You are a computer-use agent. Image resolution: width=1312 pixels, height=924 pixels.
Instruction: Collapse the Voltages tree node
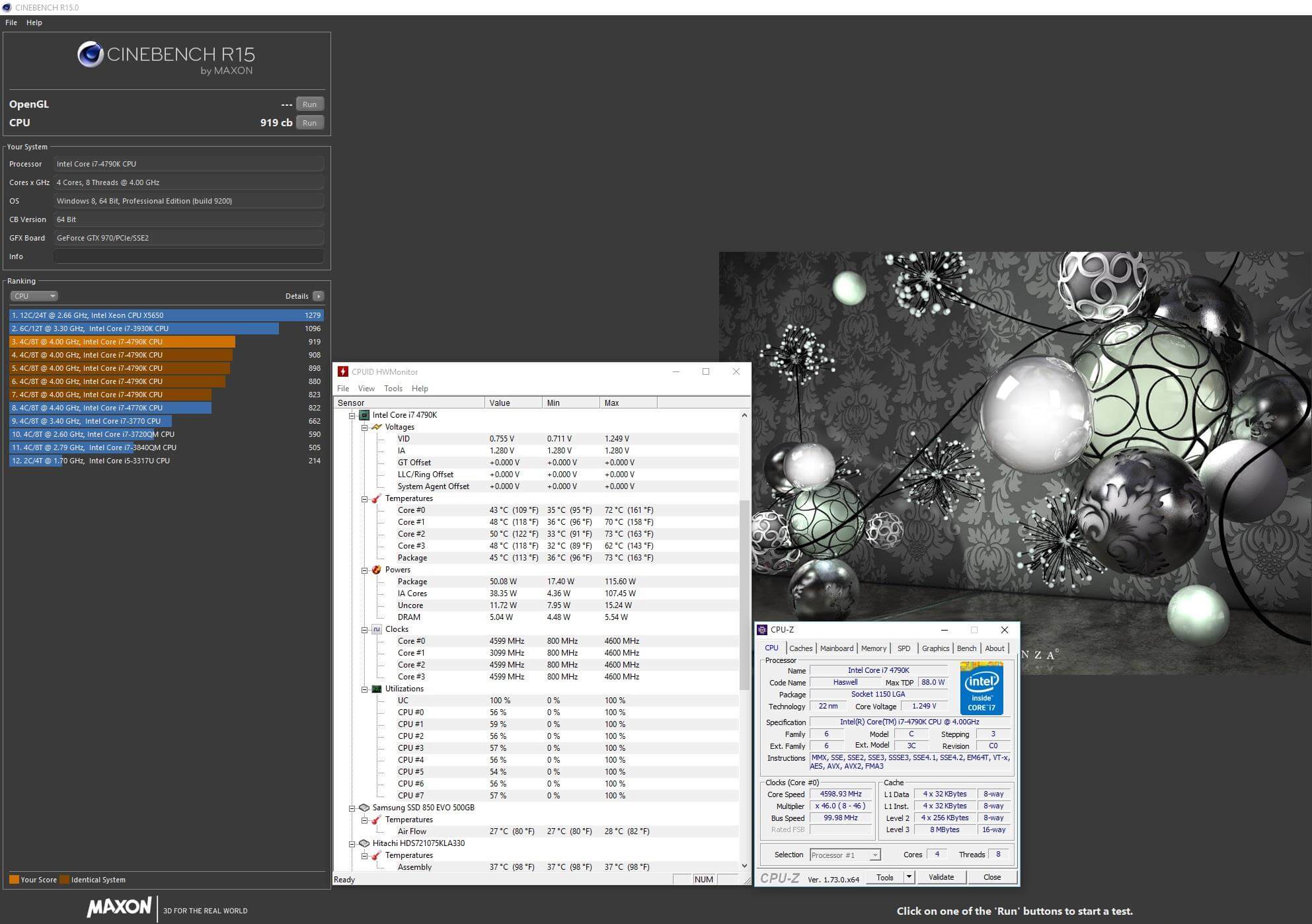[364, 427]
